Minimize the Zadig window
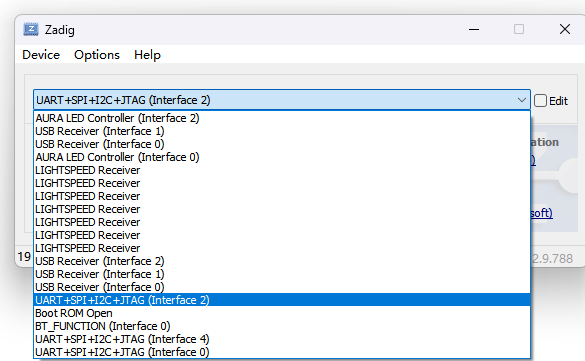This screenshot has width=585, height=361. click(474, 29)
